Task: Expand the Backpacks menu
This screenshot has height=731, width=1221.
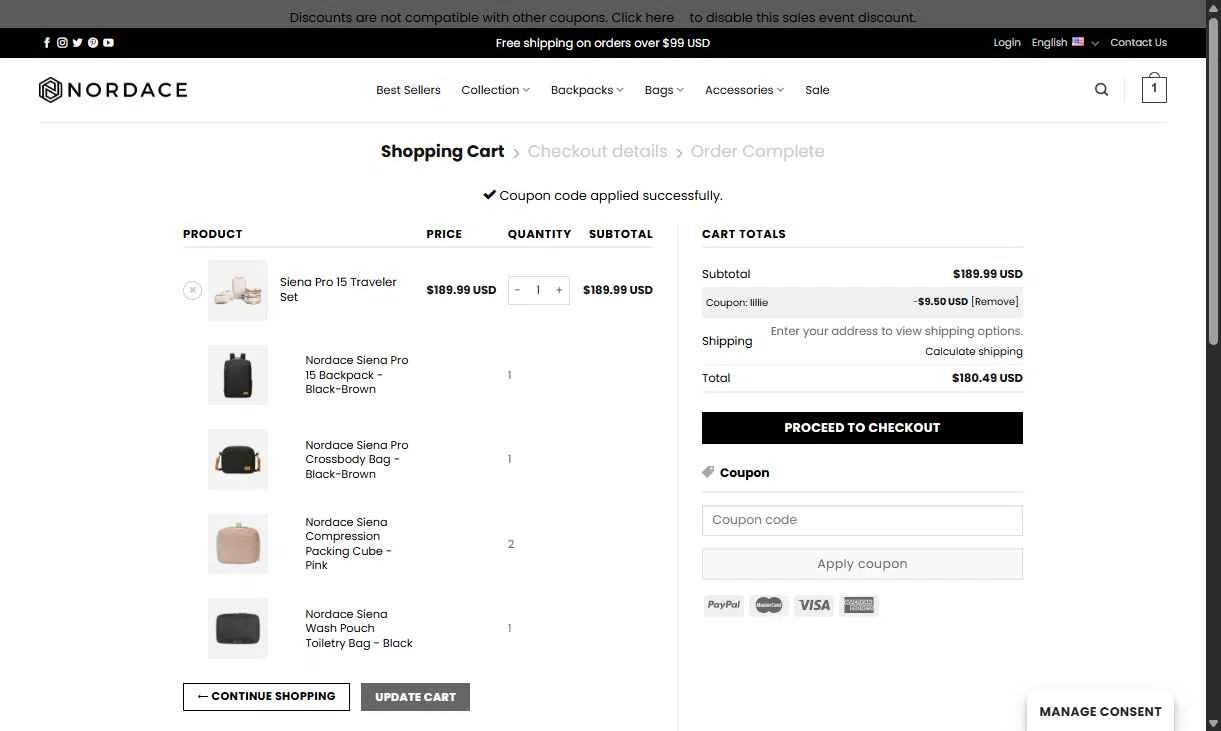Action: pos(587,90)
